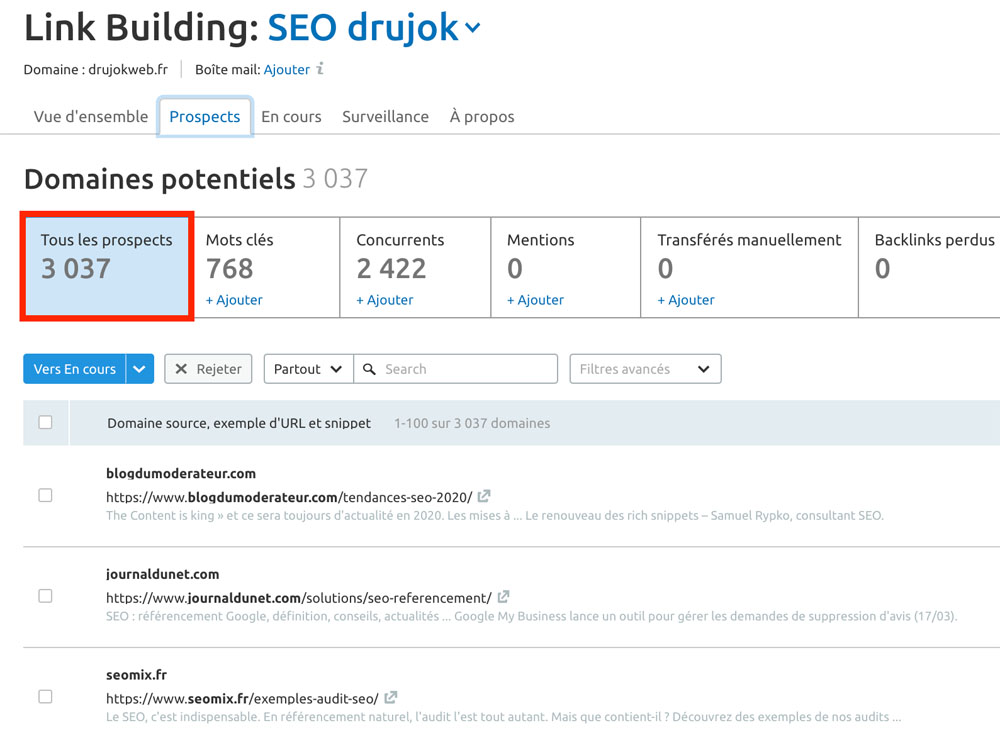Viewport: 1000px width, 745px height.
Task: Click + Ajouter under Mots clés
Action: coord(234,300)
